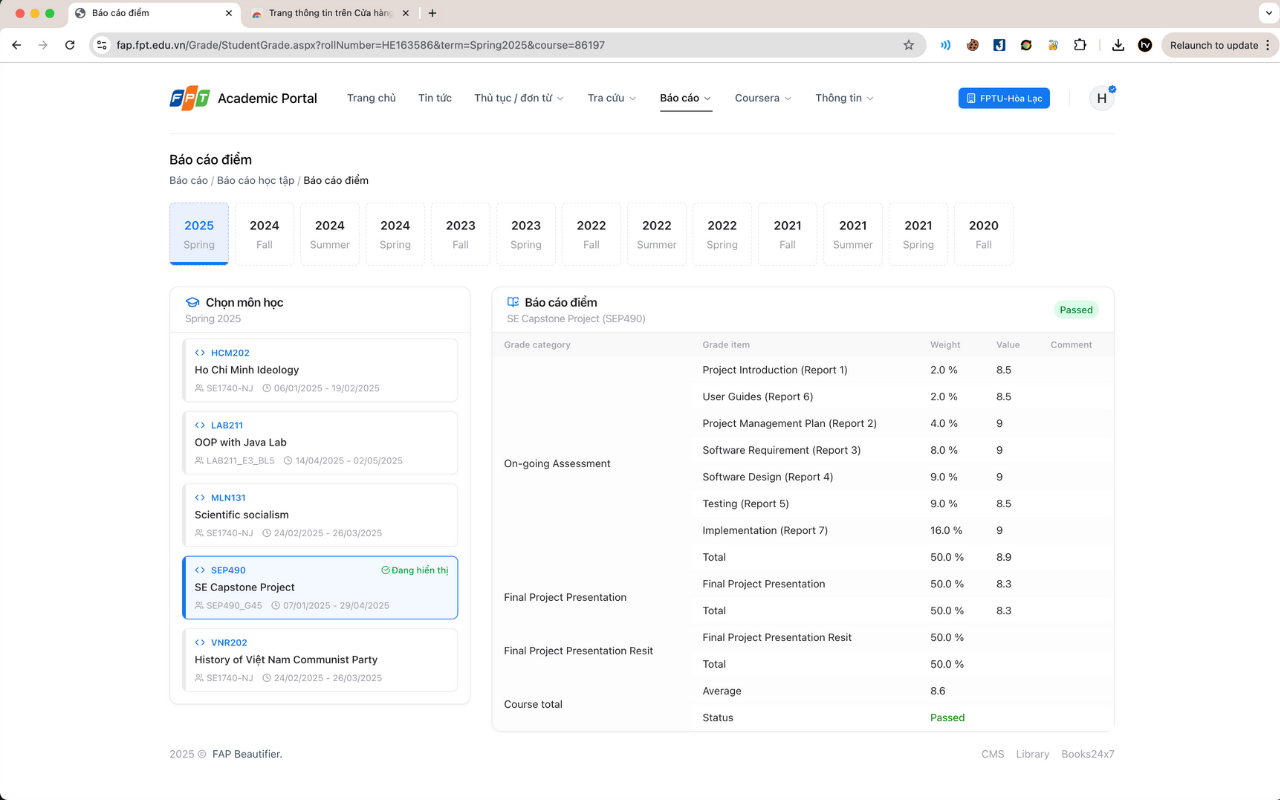The width and height of the screenshot is (1280, 800).
Task: Open the browser Downloads icon
Action: click(x=1118, y=45)
